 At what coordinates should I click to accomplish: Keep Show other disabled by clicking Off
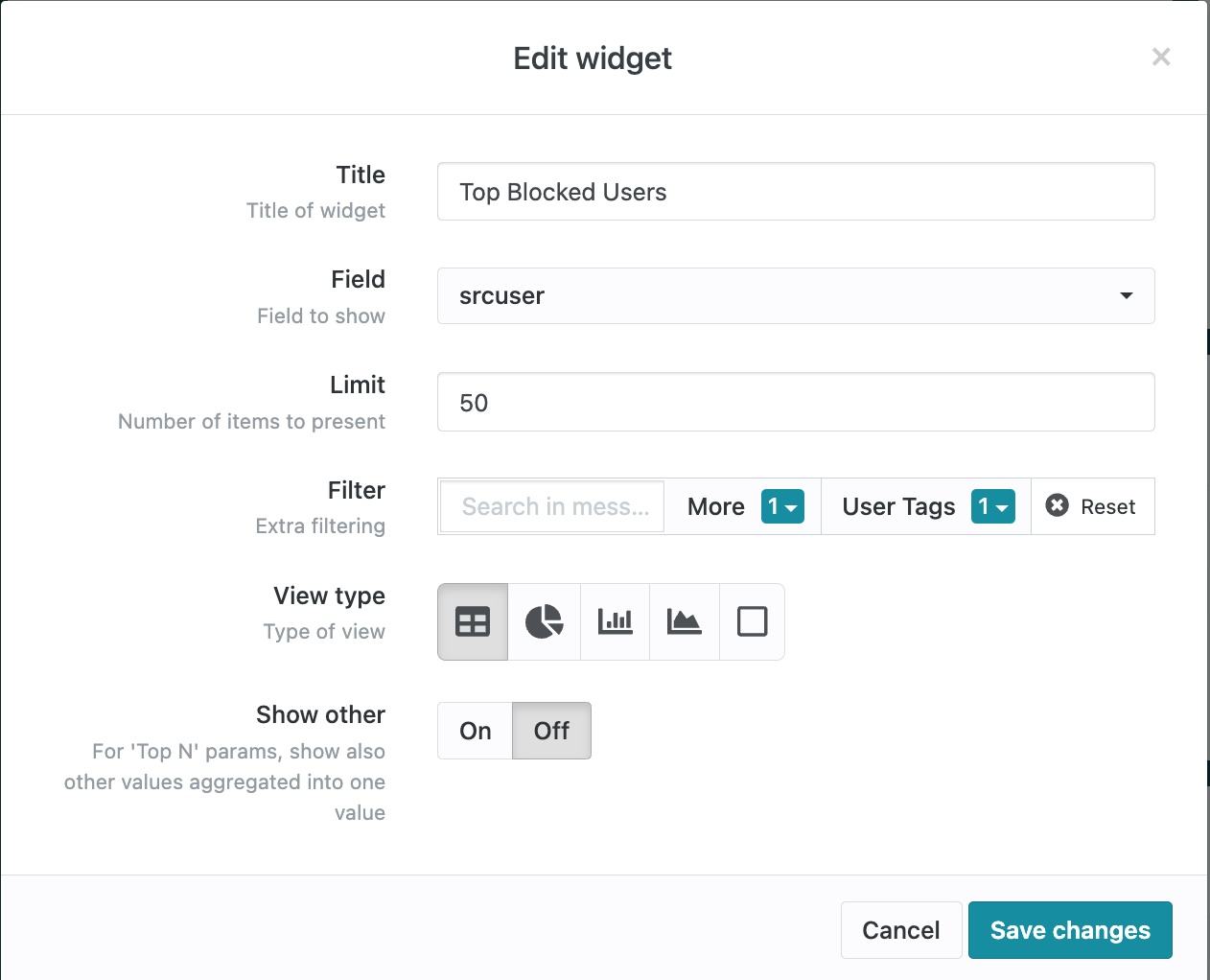(x=551, y=730)
